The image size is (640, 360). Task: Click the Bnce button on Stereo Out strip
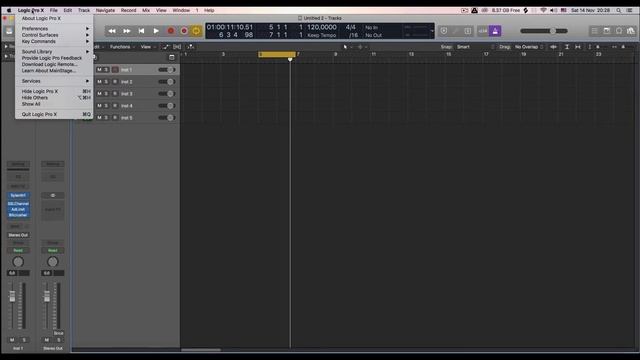click(x=58, y=333)
